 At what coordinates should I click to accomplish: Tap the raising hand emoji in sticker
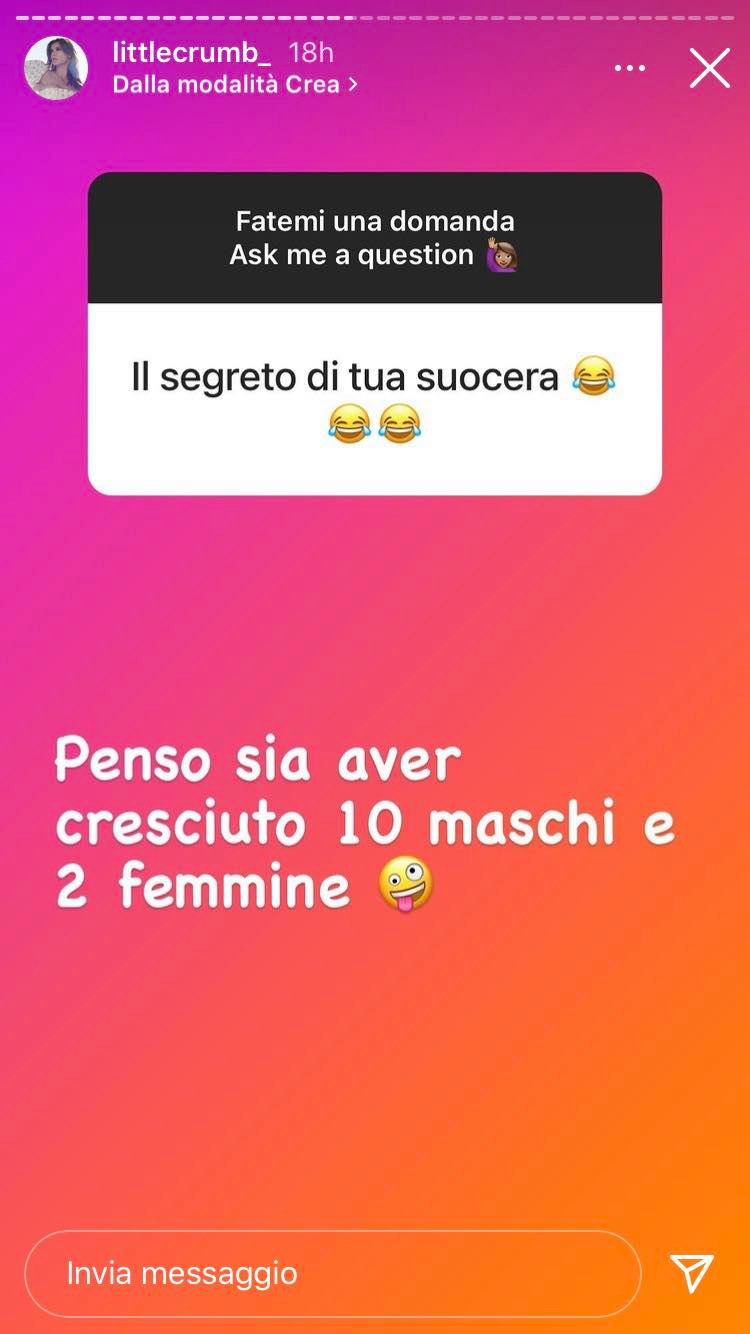point(500,256)
